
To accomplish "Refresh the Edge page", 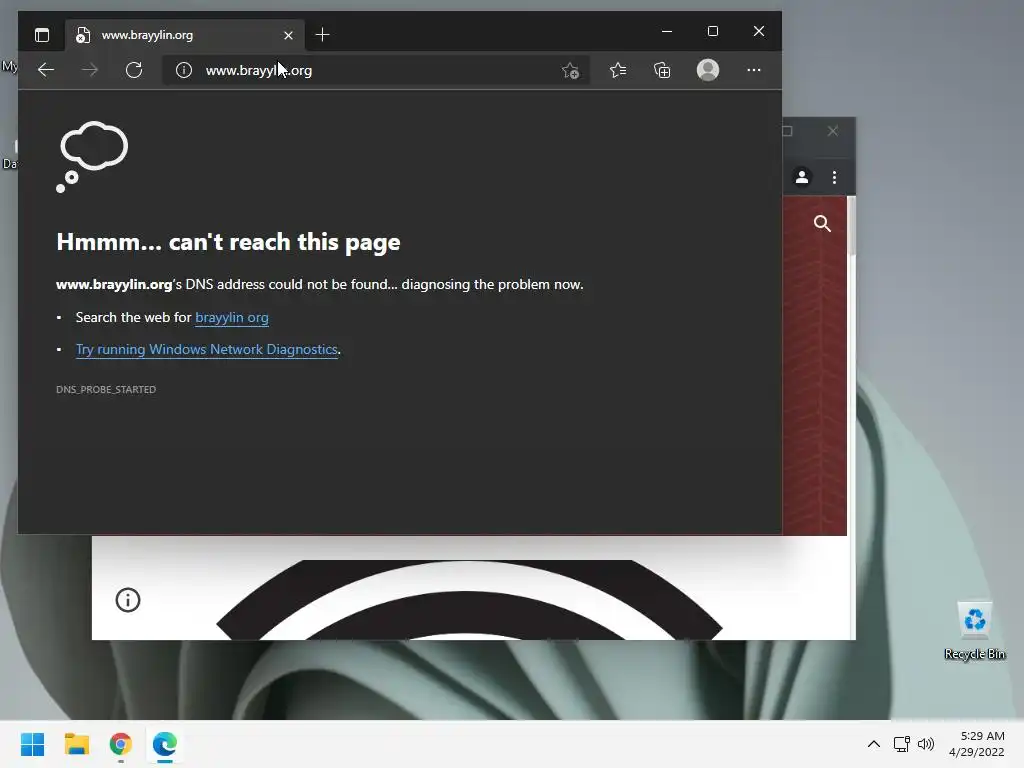I will (134, 70).
